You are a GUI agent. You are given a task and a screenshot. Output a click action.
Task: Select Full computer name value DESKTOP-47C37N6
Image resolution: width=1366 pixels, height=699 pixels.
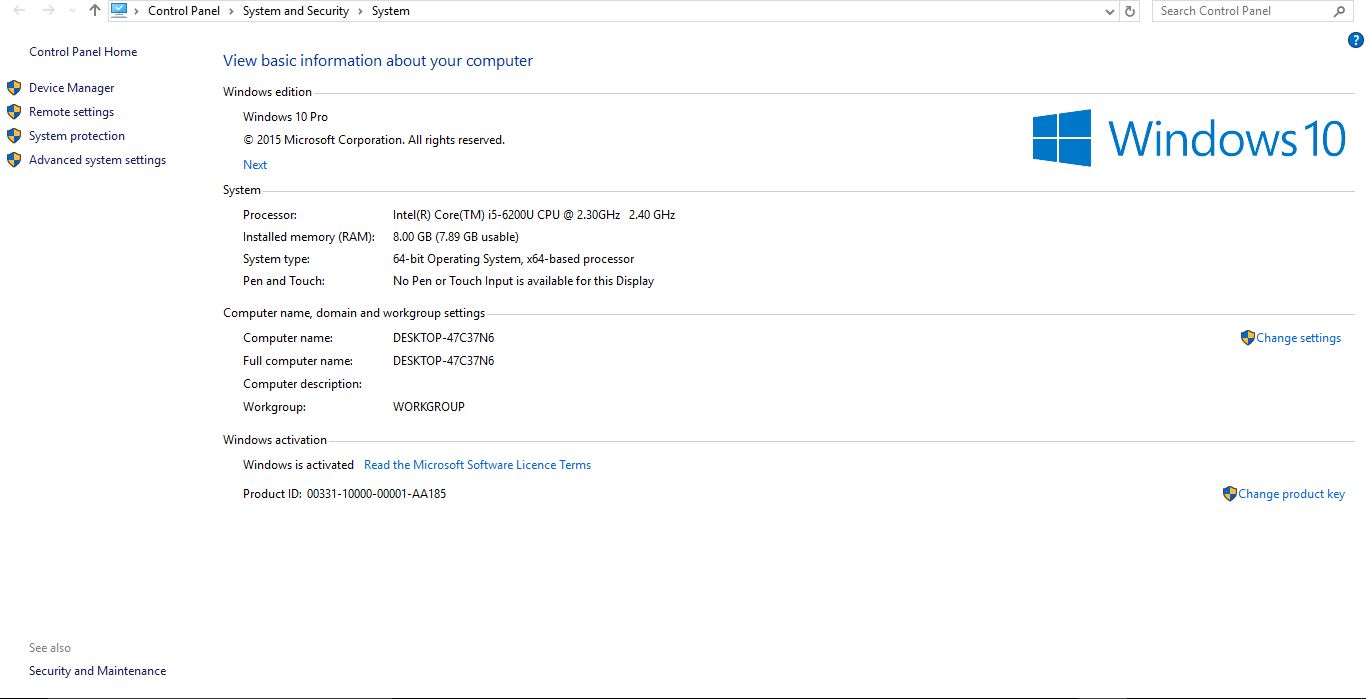point(443,361)
